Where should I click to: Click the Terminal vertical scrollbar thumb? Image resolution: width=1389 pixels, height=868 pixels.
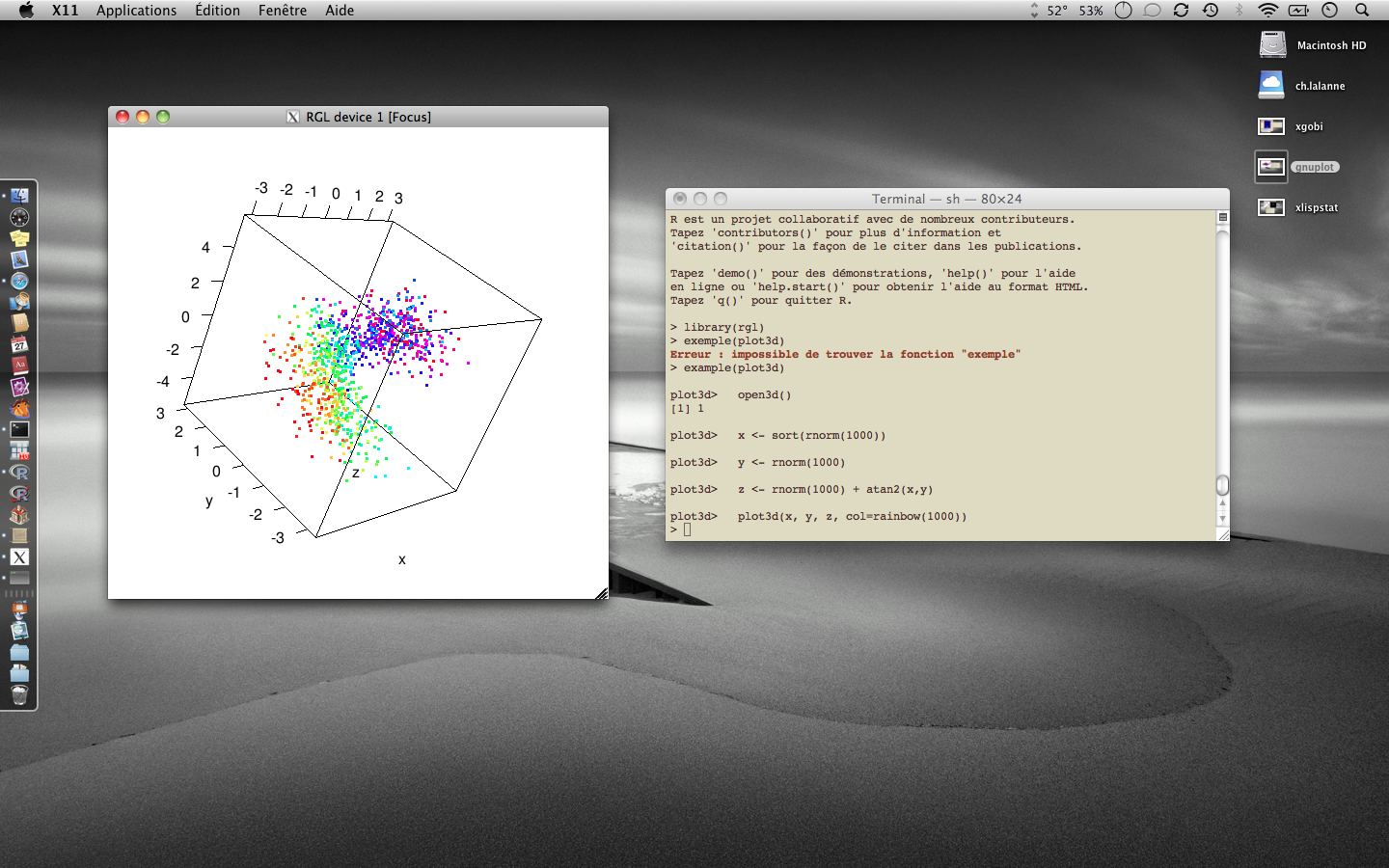point(1222,484)
